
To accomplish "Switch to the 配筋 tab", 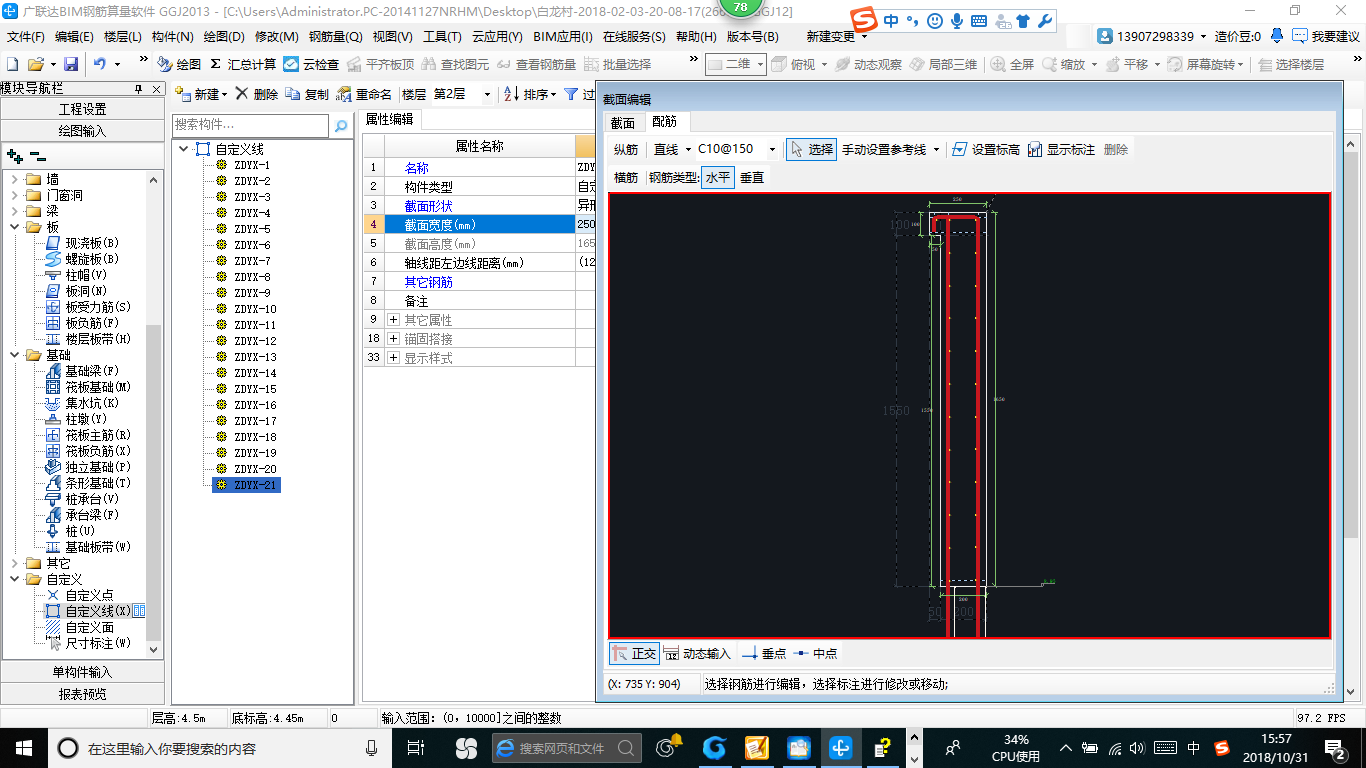I will point(664,122).
